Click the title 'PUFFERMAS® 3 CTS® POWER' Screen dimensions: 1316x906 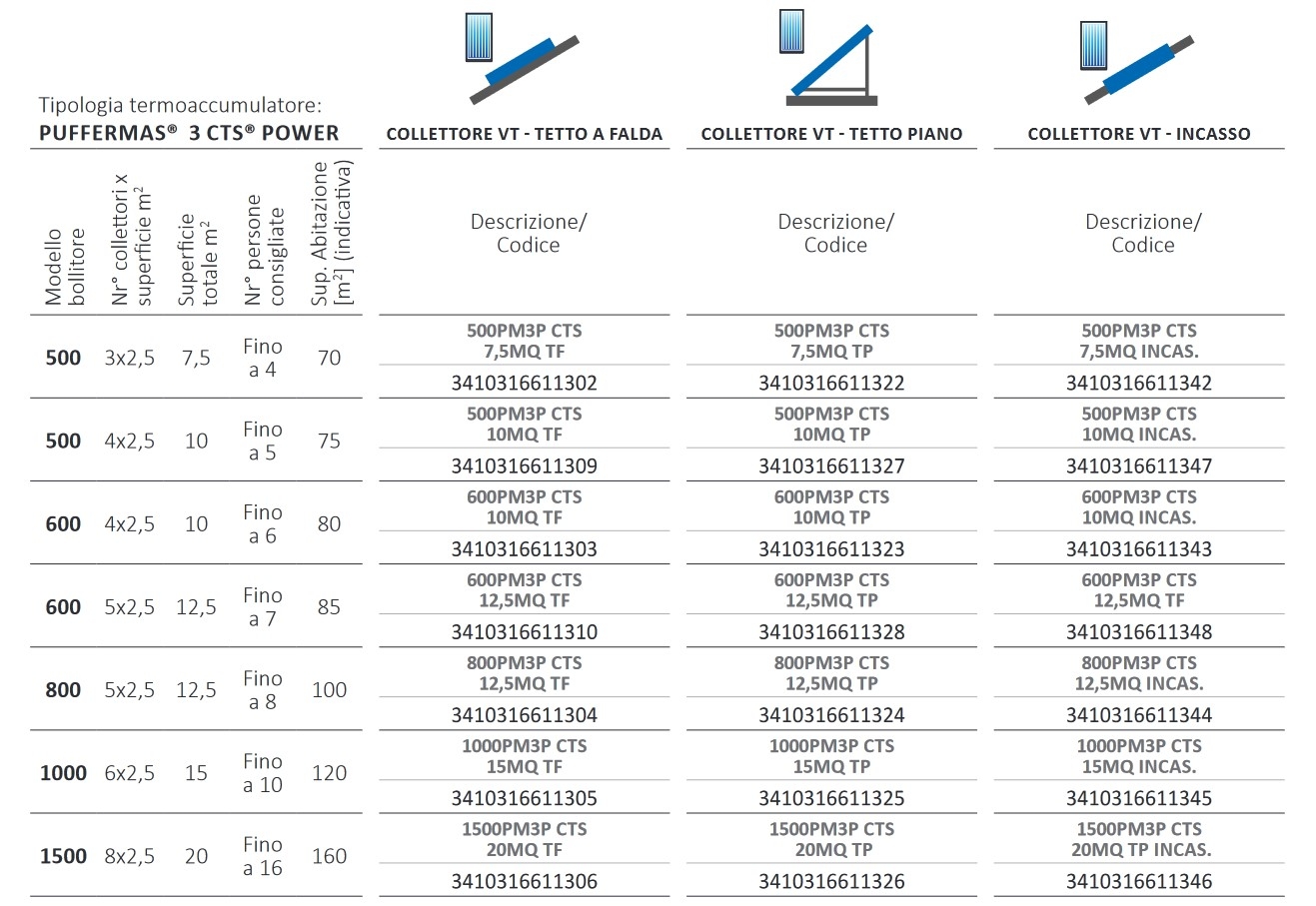pyautogui.click(x=189, y=133)
